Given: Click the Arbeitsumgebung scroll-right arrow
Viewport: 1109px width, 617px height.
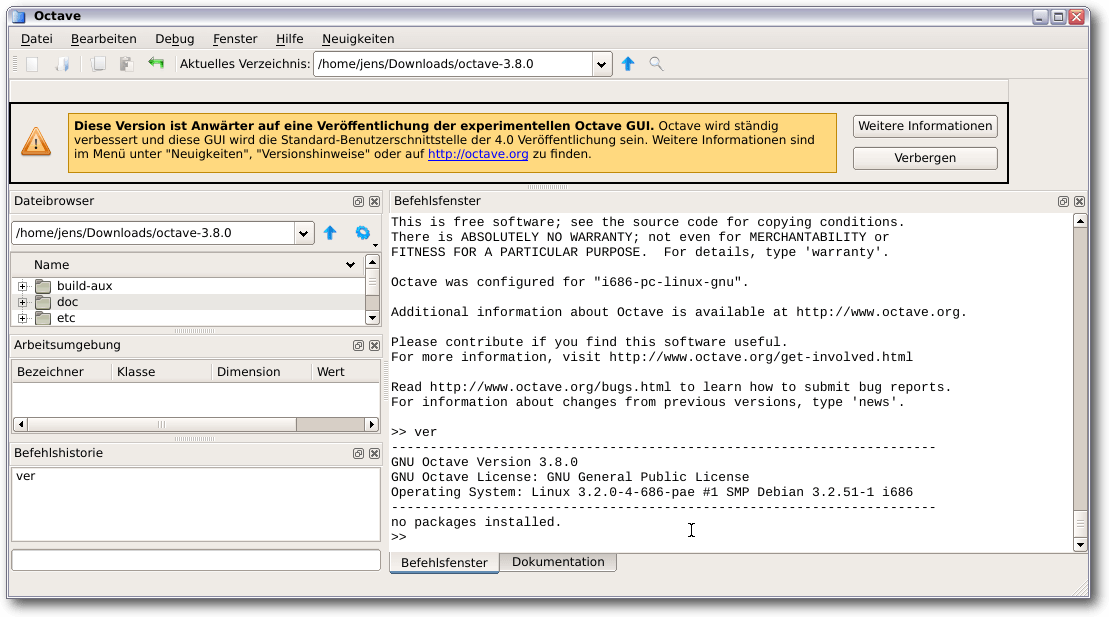Looking at the screenshot, I should click(x=371, y=425).
